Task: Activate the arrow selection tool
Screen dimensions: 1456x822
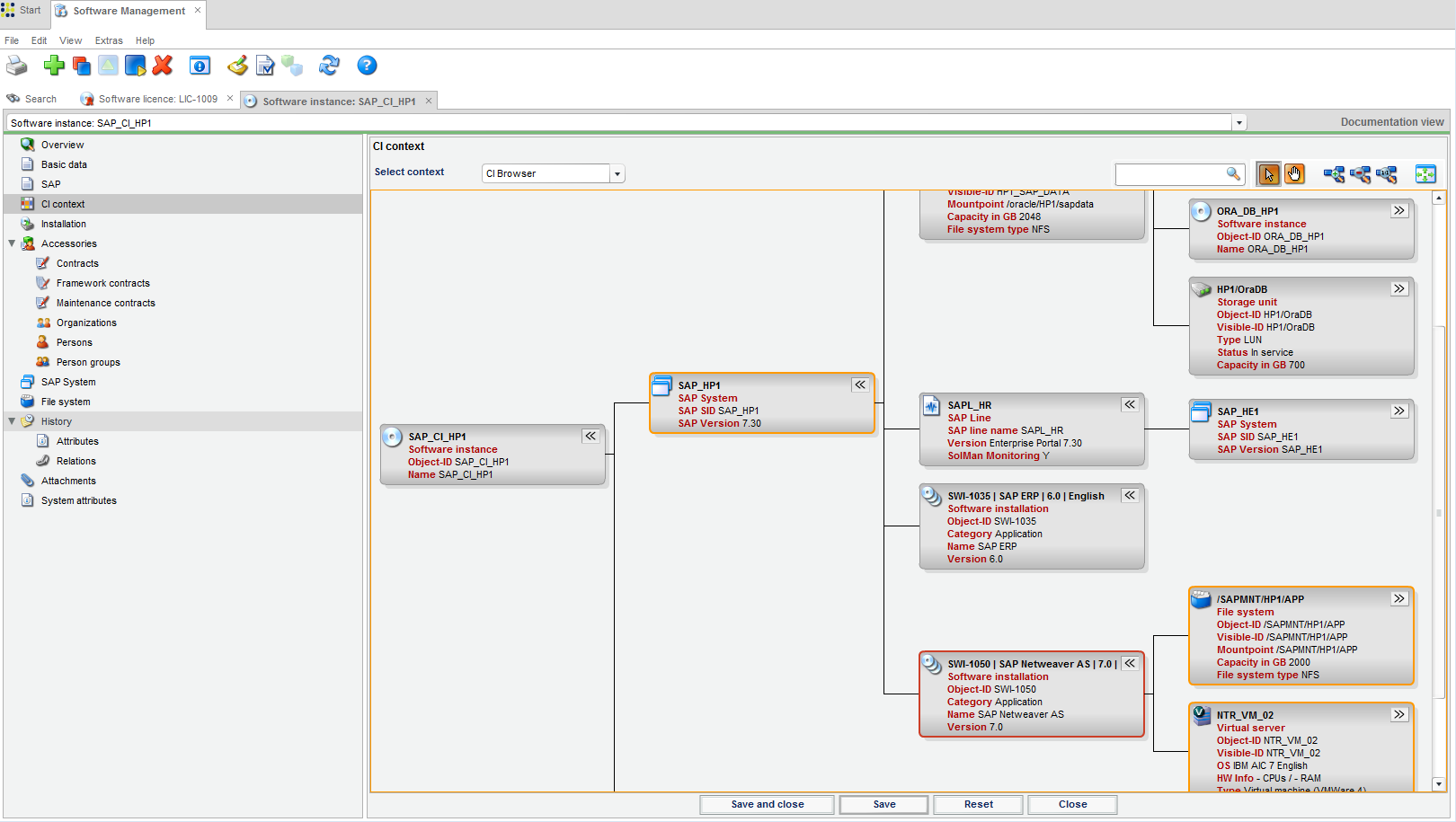Action: (1268, 174)
